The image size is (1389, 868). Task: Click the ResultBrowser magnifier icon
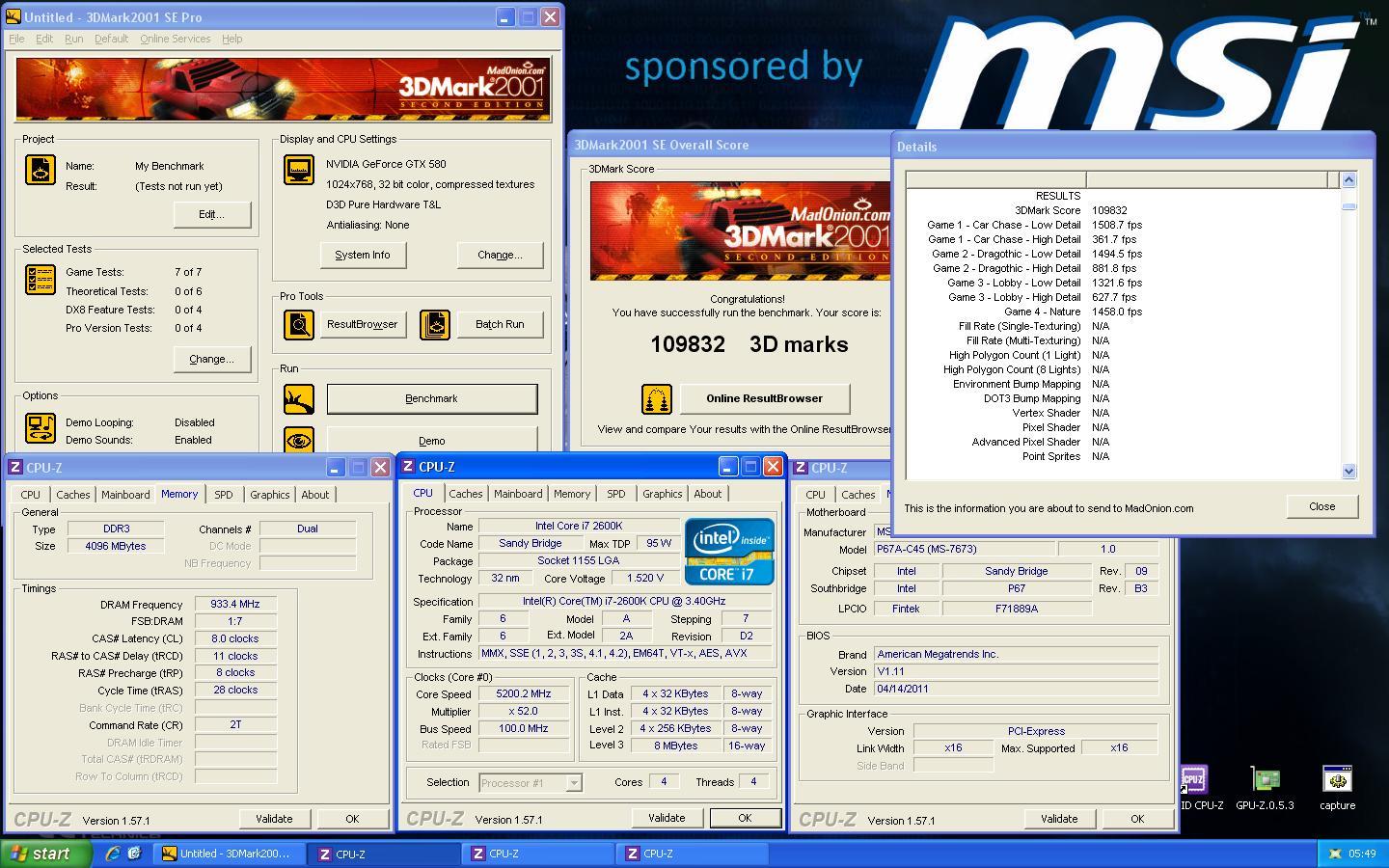tap(299, 325)
